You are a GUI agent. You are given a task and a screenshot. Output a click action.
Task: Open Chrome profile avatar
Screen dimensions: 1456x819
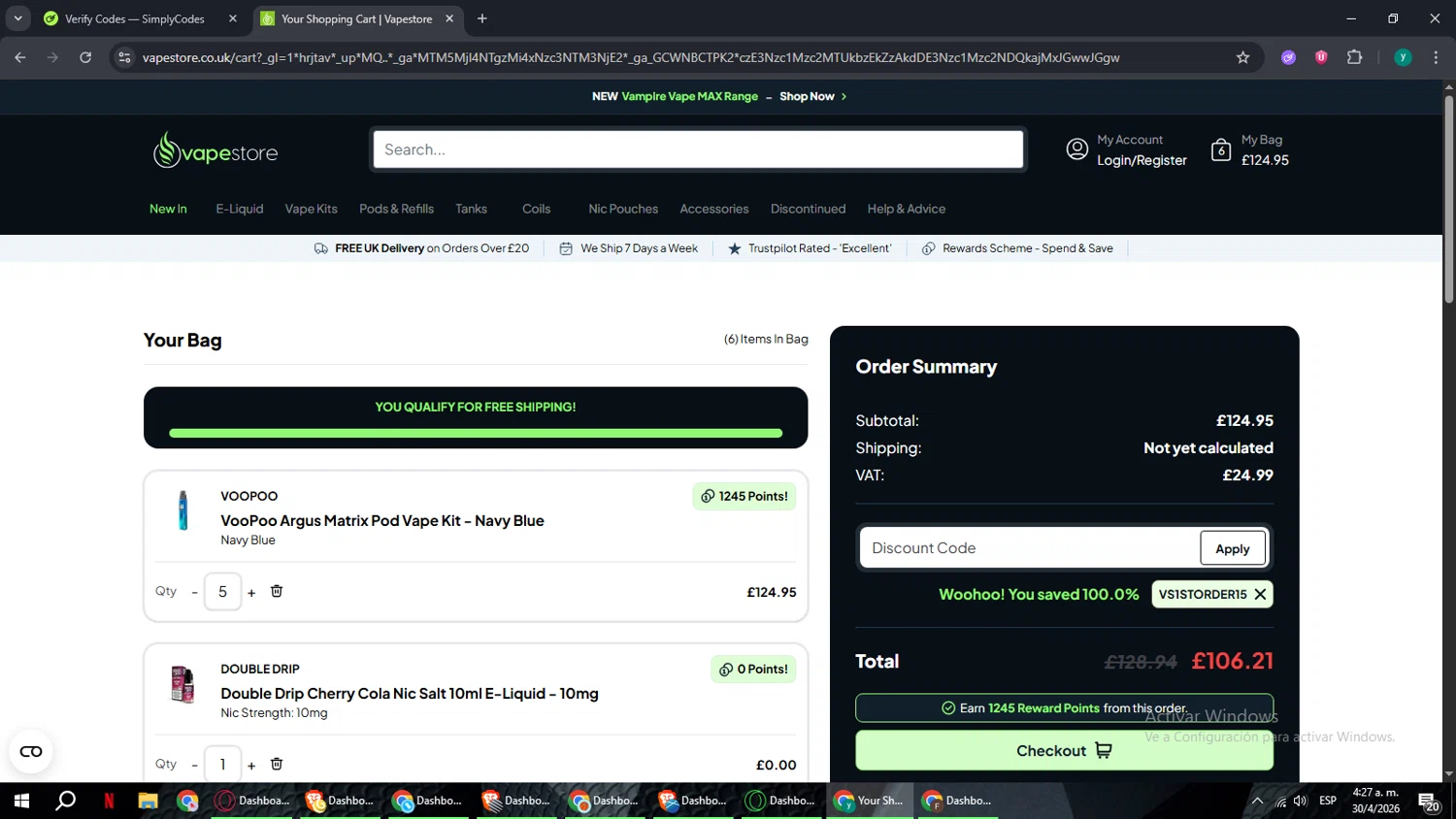(1403, 57)
